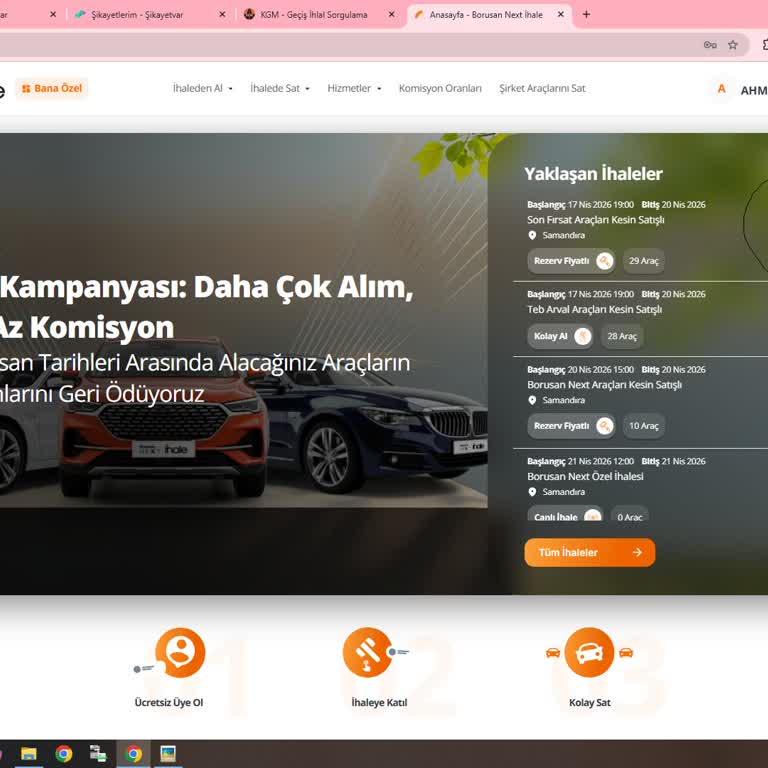Open Borusan Next Araçları Kesin Satışlı auction
The image size is (768, 768).
tap(604, 385)
